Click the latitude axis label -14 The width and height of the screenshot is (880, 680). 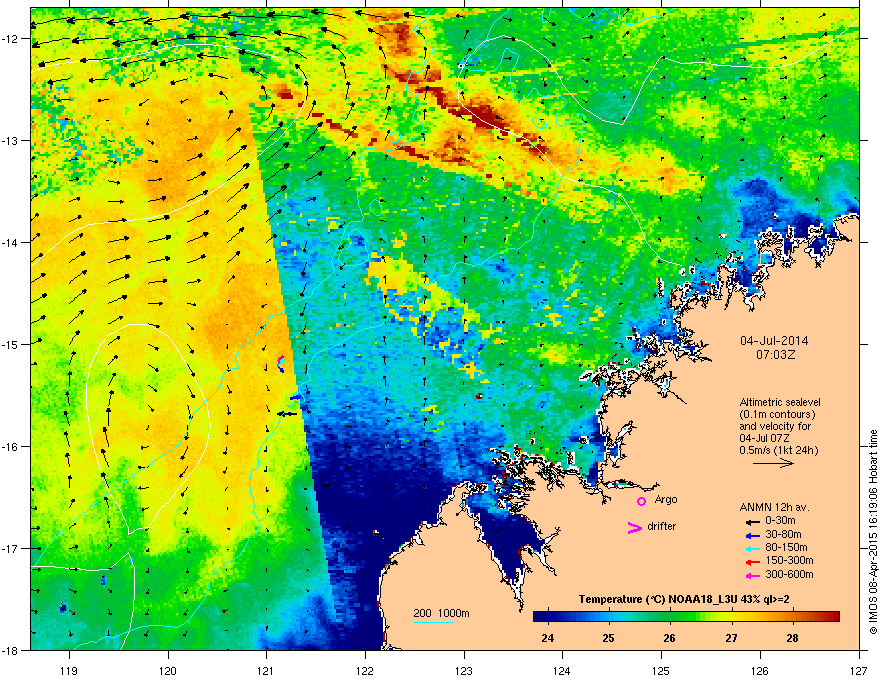tap(11, 242)
